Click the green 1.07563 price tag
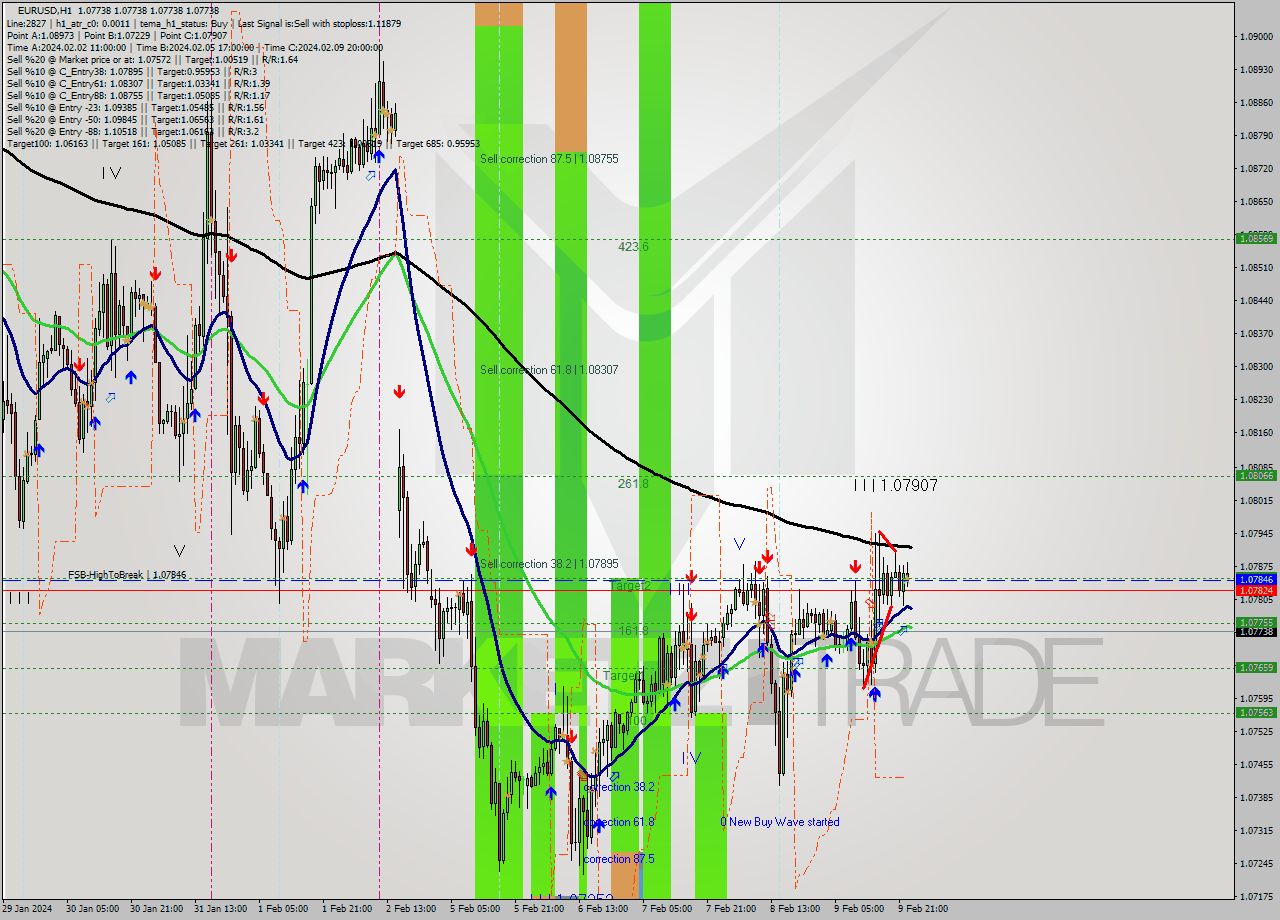This screenshot has width=1280, height=920. click(1256, 712)
